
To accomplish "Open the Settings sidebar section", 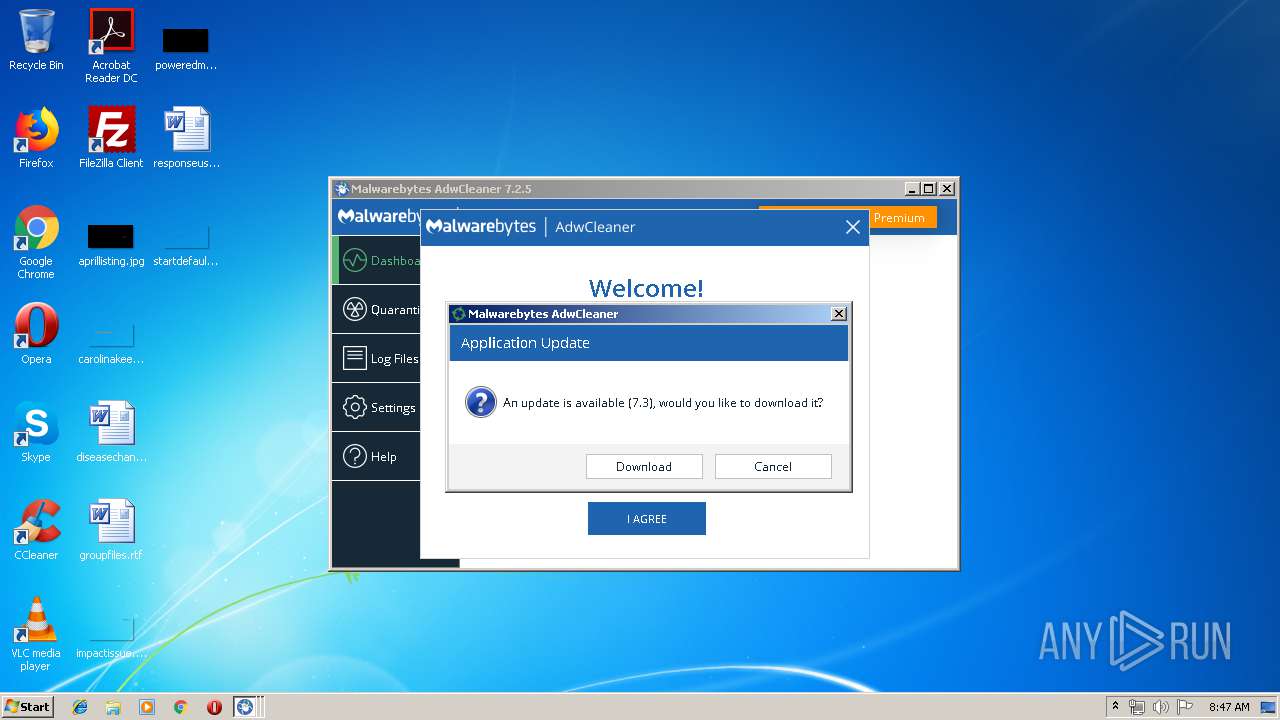I will click(376, 407).
